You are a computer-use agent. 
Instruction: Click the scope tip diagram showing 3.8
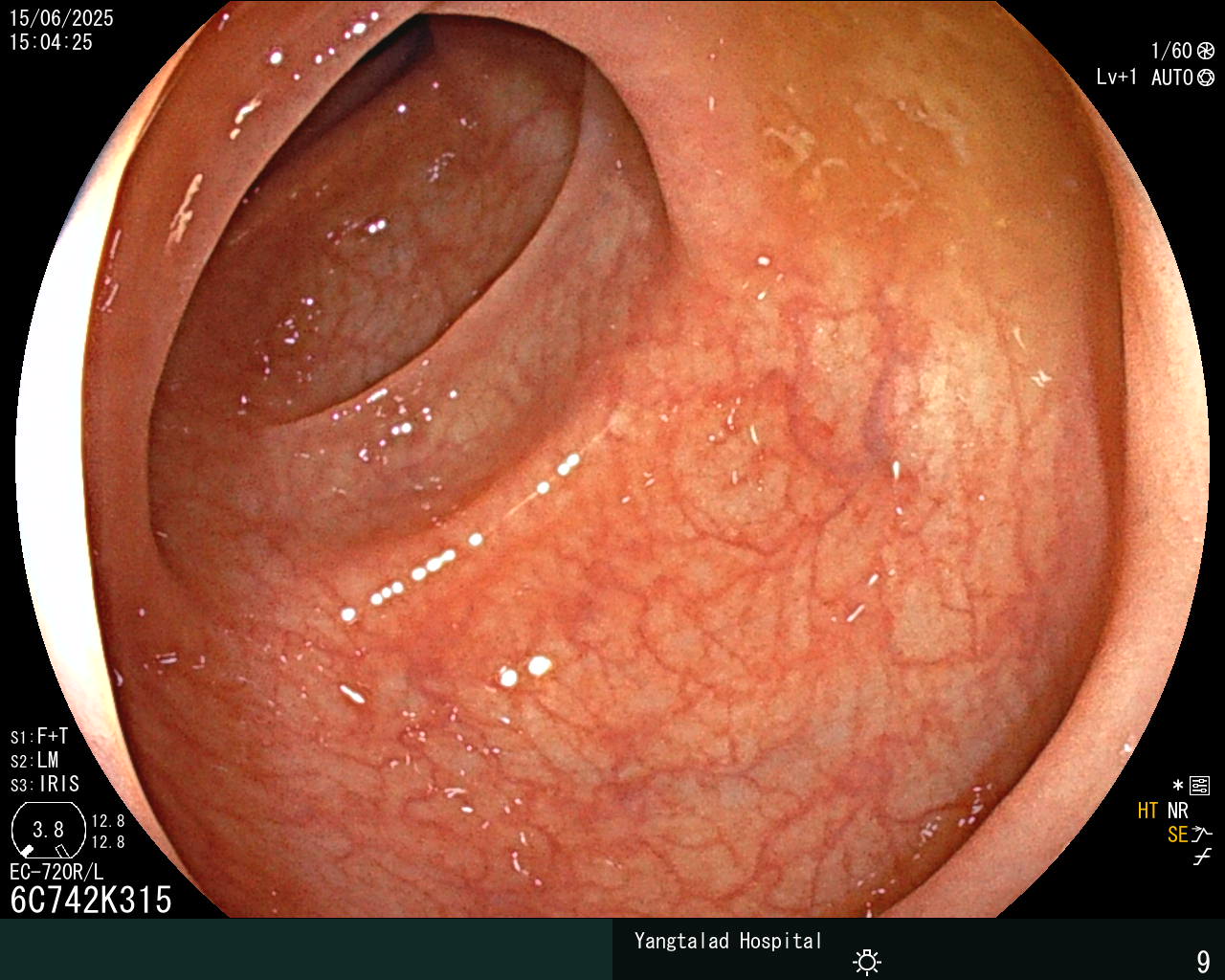[x=48, y=830]
